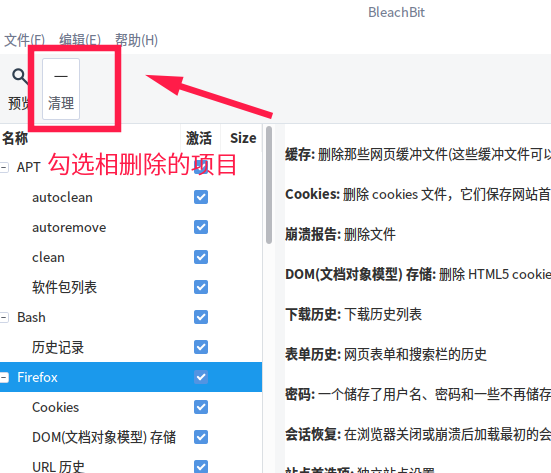The image size is (551, 473).
Task: Toggle the URL 历史 checkbox
Action: [x=201, y=467]
